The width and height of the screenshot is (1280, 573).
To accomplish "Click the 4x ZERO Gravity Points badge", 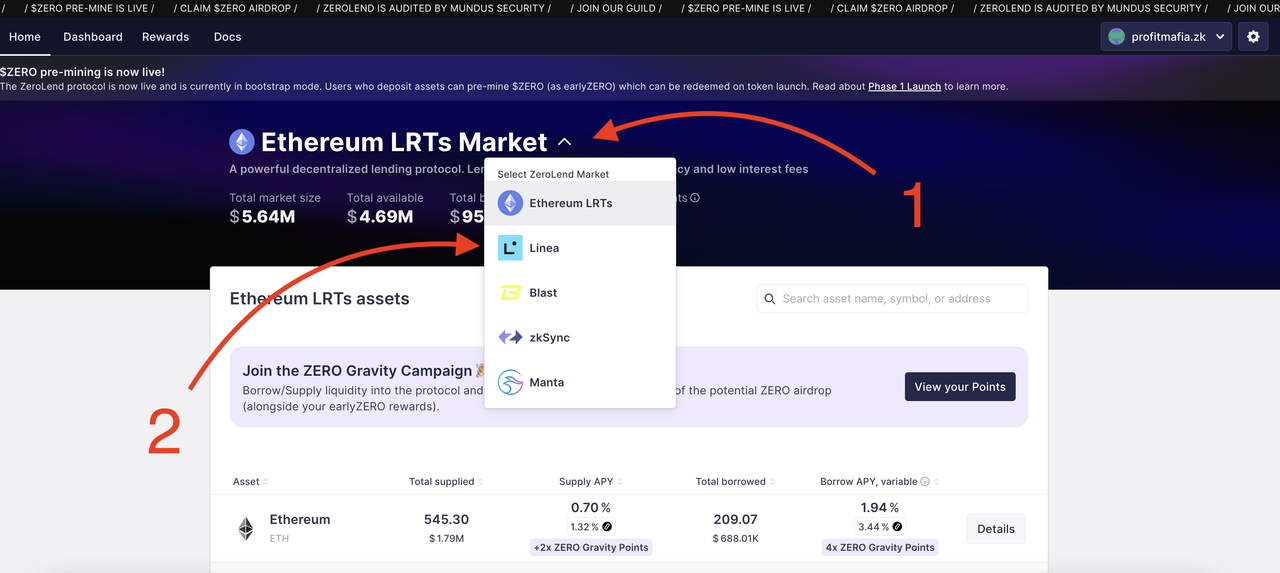I will click(x=880, y=547).
